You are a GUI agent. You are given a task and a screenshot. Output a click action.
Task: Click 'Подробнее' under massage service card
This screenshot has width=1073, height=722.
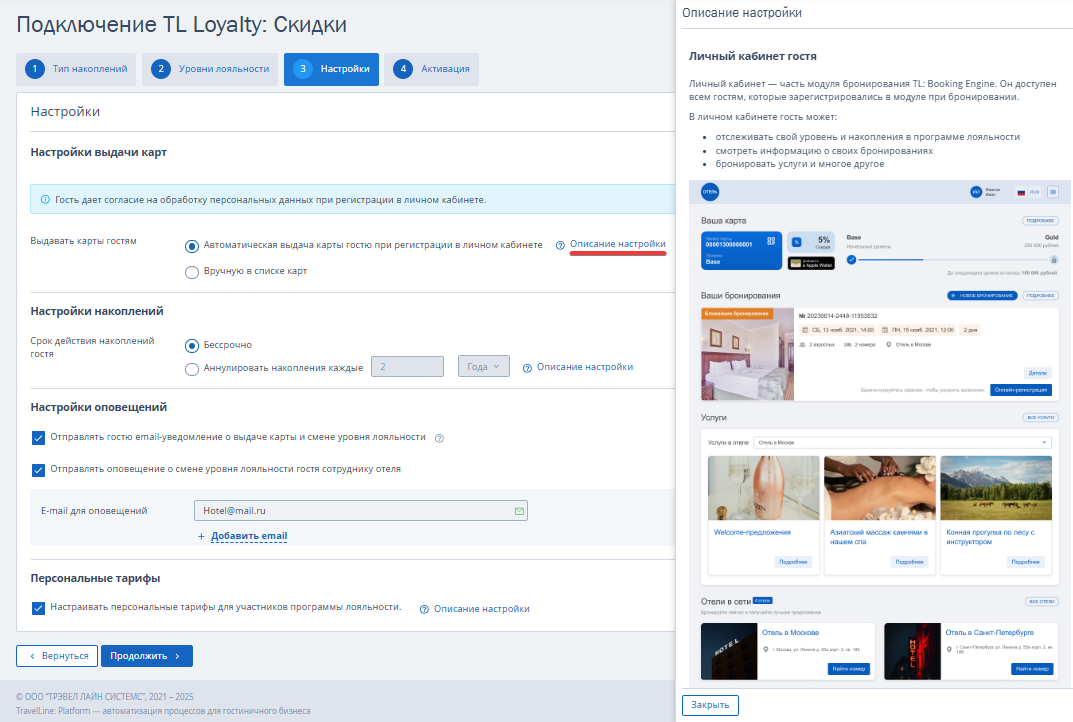point(909,562)
